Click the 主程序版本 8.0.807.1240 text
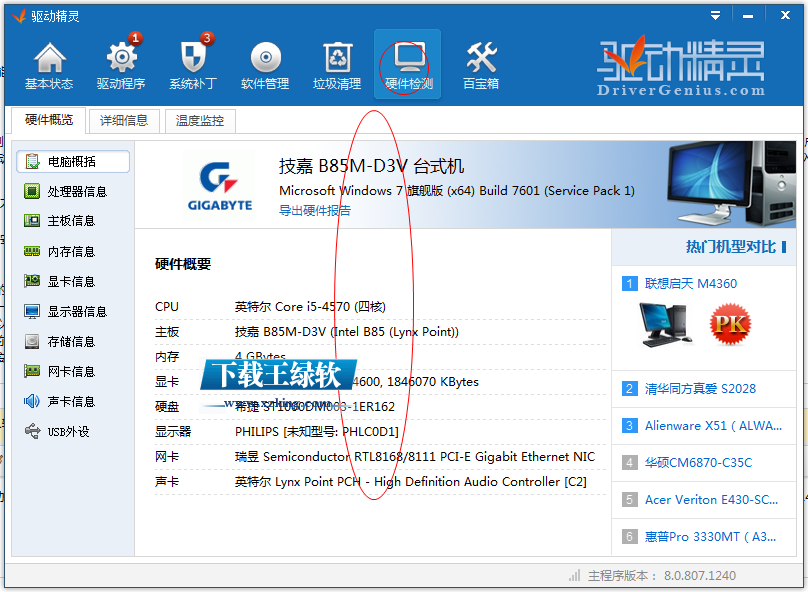This screenshot has width=808, height=592. tap(662, 576)
